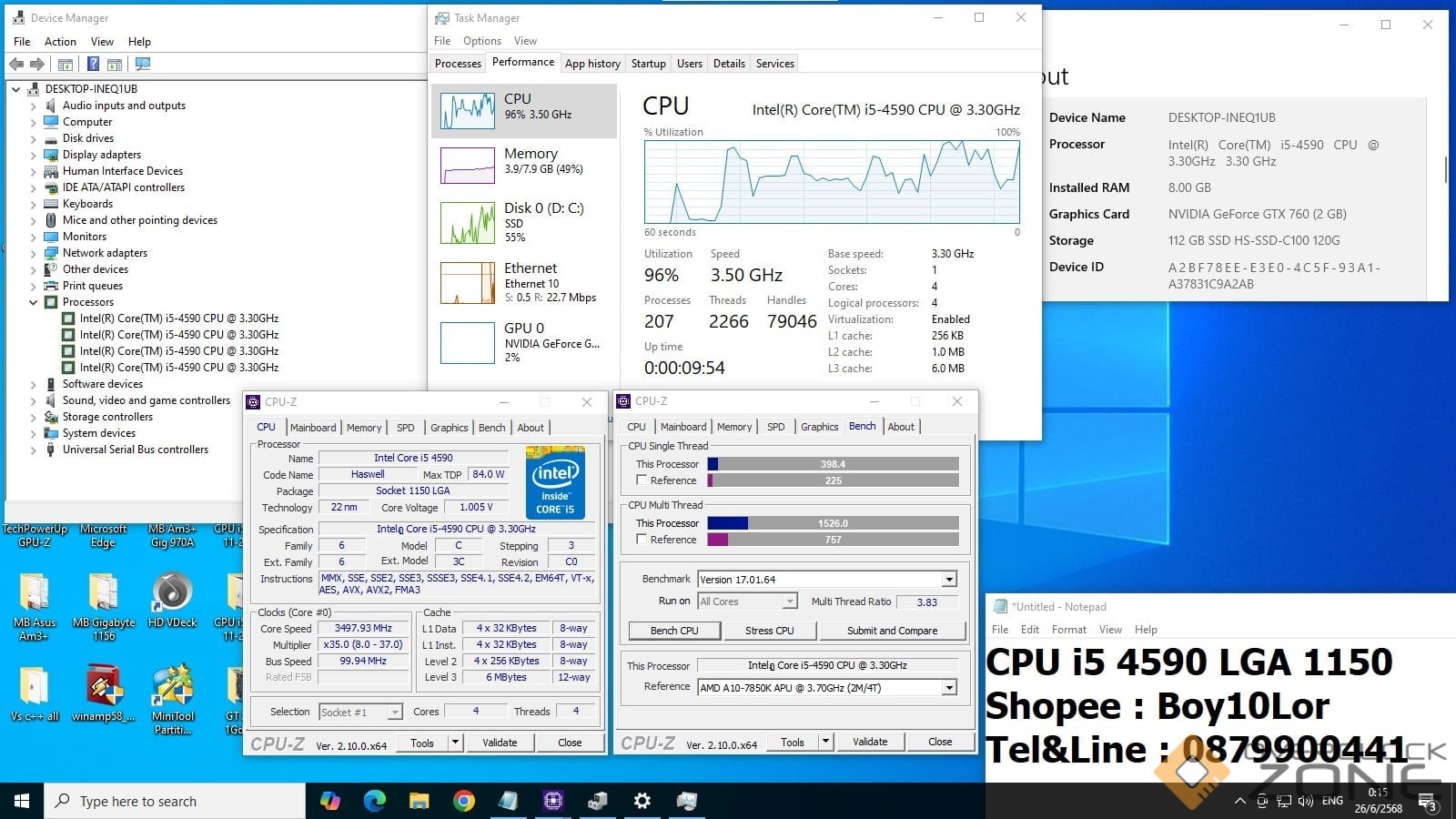
Task: Open the SPD tab in CPU-Z Bench window
Action: [775, 427]
